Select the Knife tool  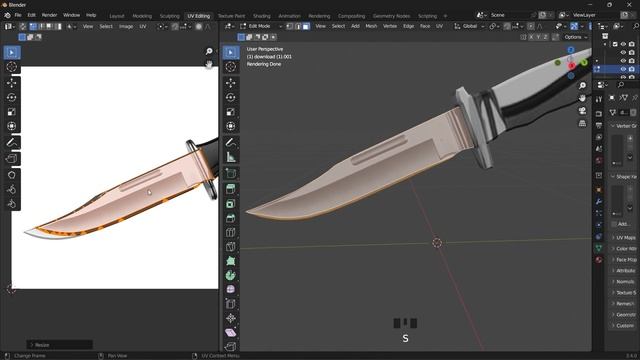click(231, 247)
